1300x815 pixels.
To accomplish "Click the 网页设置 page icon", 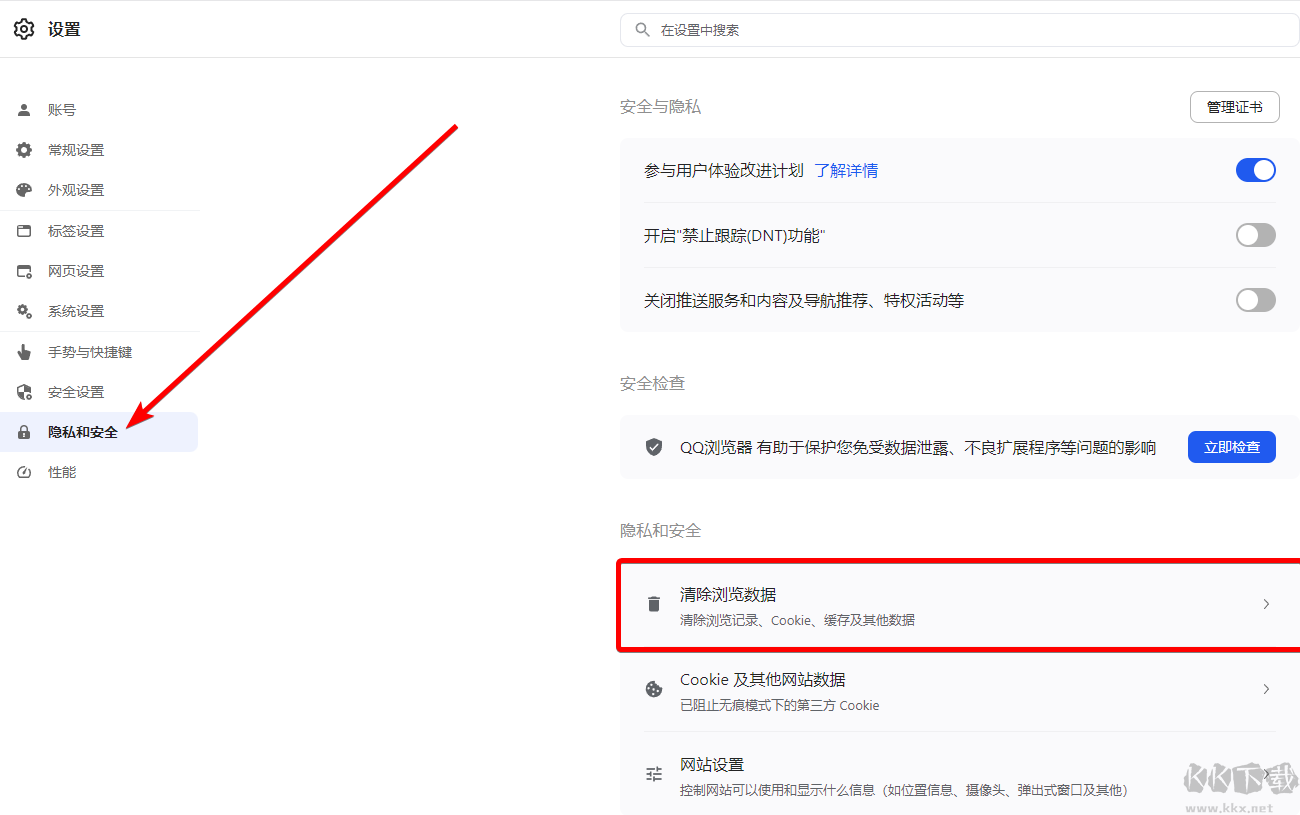I will (23, 270).
